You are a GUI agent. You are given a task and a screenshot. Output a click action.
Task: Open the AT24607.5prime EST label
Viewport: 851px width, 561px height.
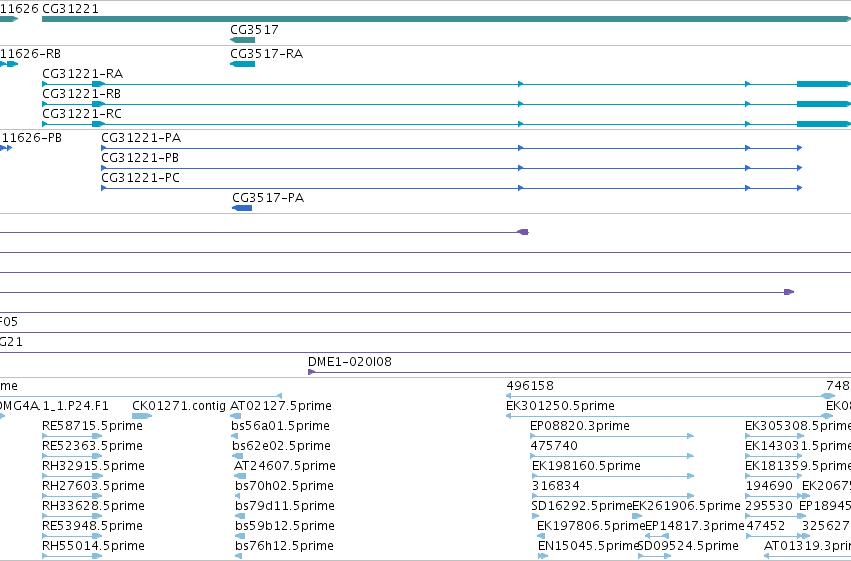pyautogui.click(x=284, y=466)
